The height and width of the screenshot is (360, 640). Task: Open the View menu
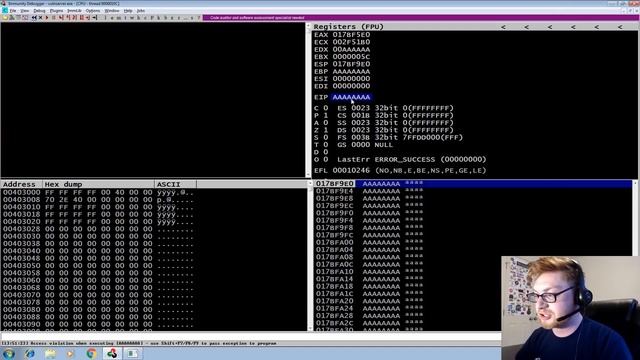25,11
